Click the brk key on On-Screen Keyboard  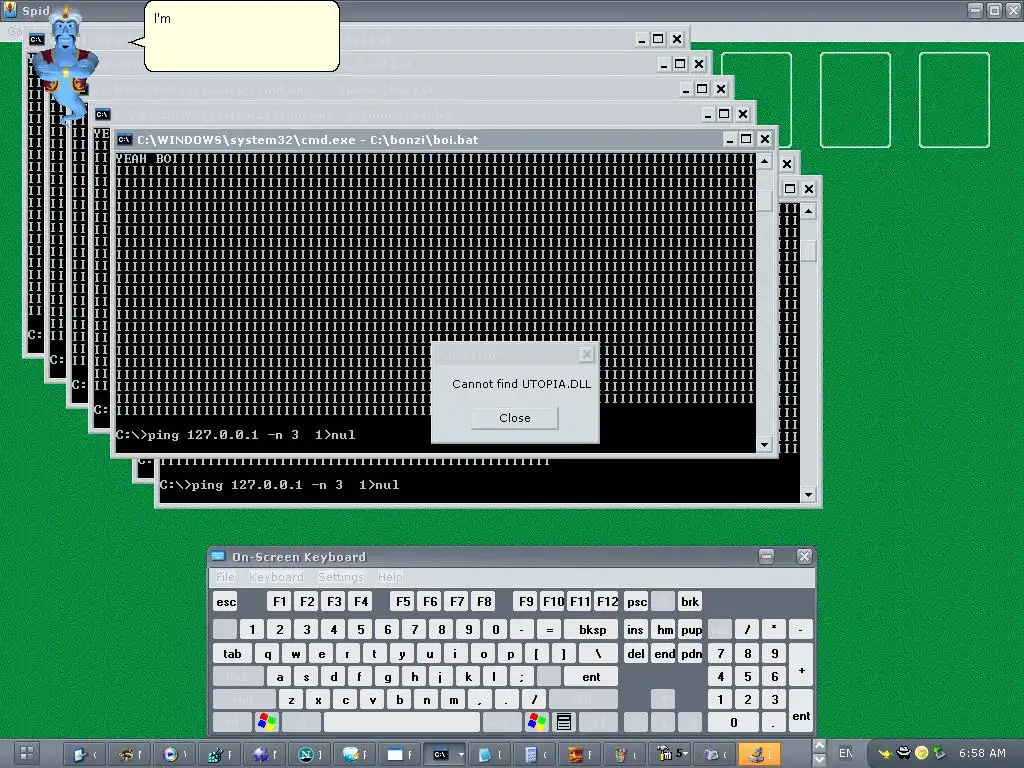point(690,601)
